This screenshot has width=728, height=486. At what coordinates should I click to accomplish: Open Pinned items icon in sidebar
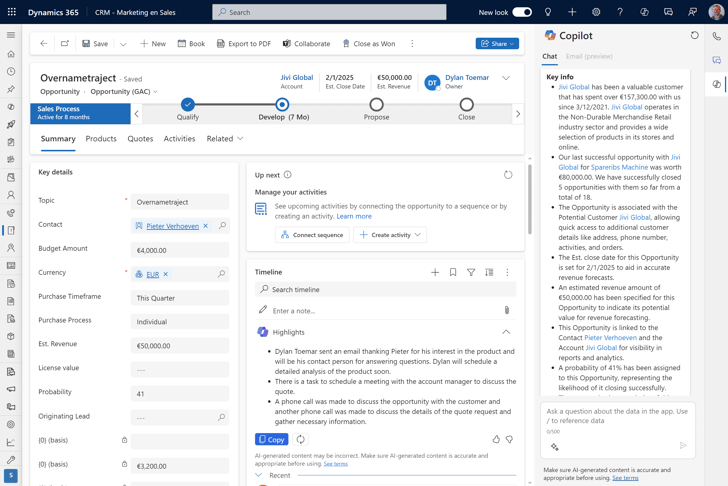pos(11,89)
